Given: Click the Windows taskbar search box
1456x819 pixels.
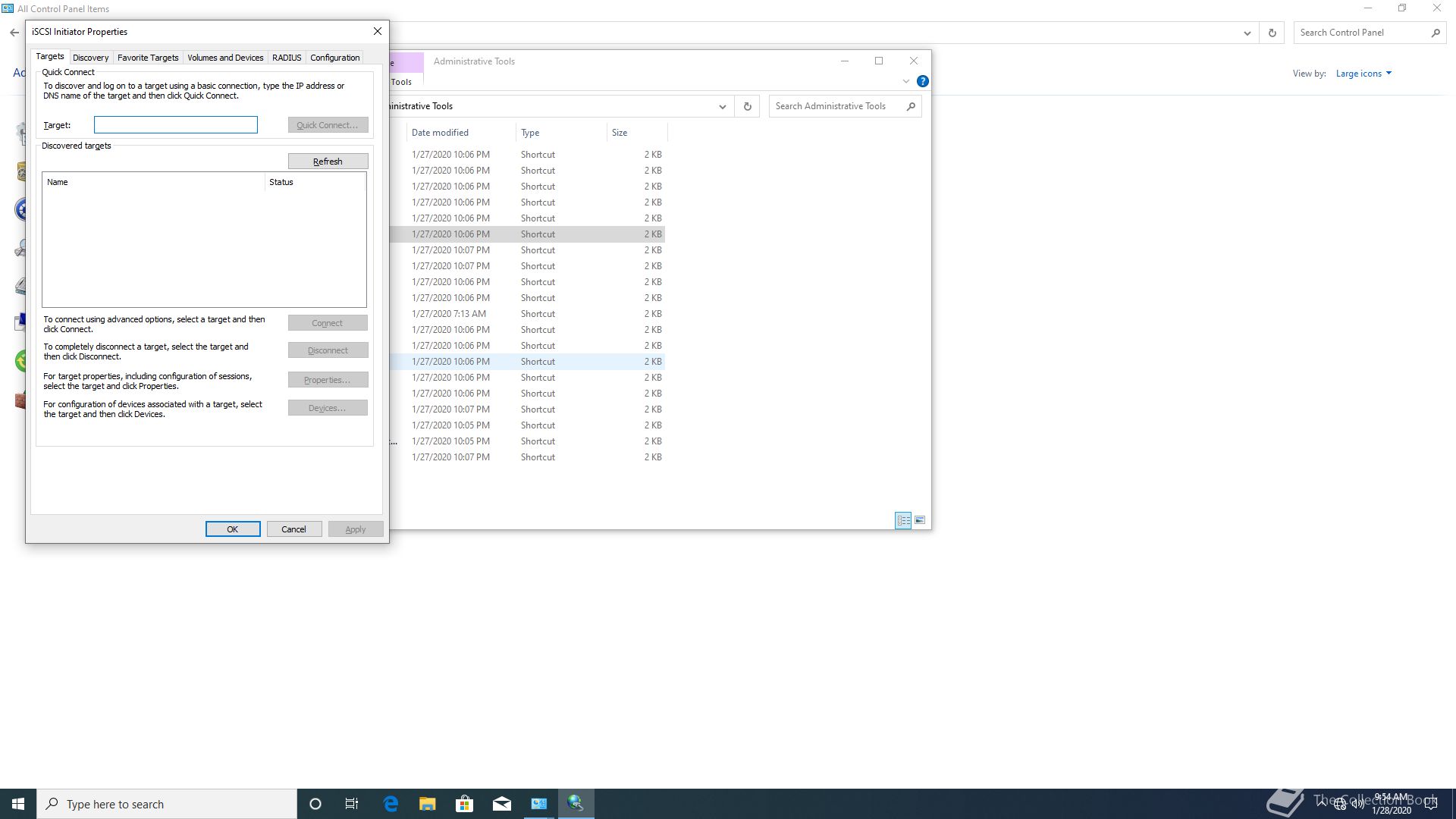Looking at the screenshot, I should tap(167, 804).
